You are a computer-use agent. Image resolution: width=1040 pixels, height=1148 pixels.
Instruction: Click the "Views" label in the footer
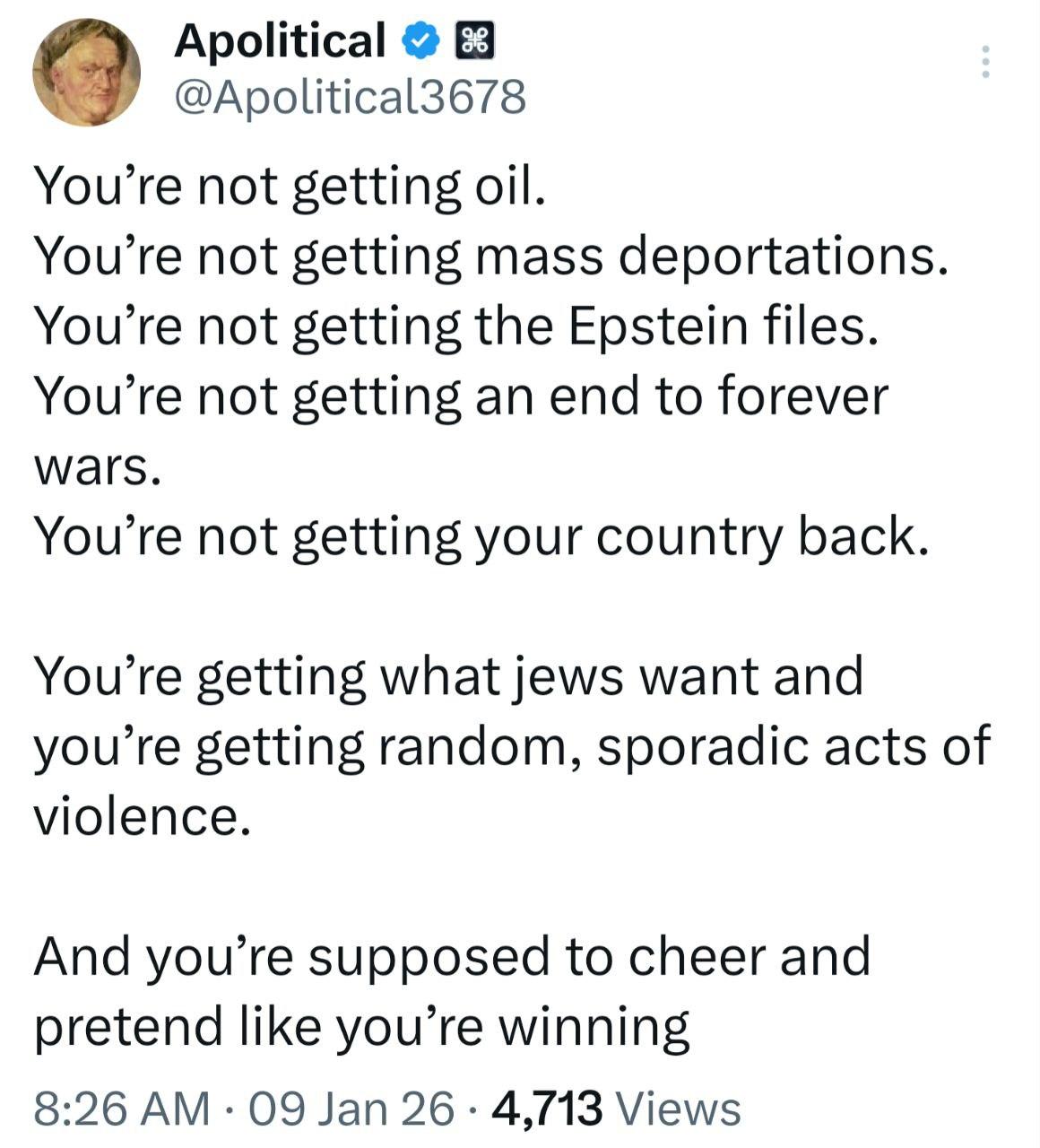(680, 1108)
